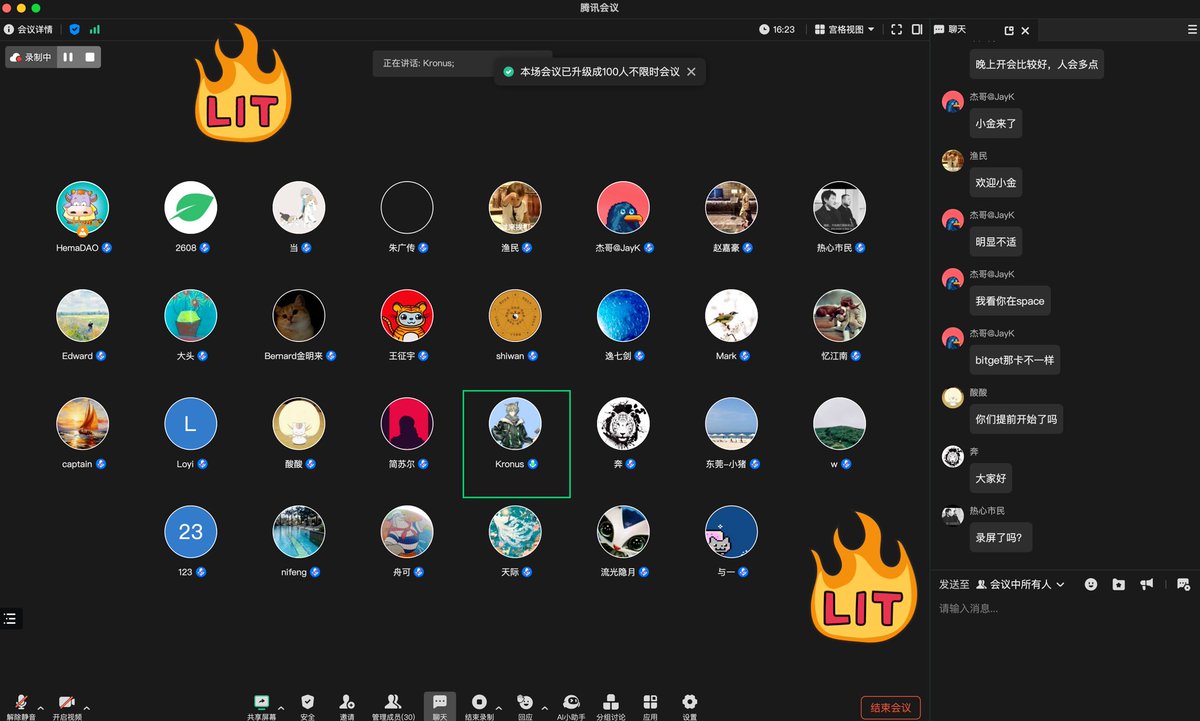Screen dimensions: 1200x721
Task: Toggle side panel layout icon
Action: click(x=917, y=30)
